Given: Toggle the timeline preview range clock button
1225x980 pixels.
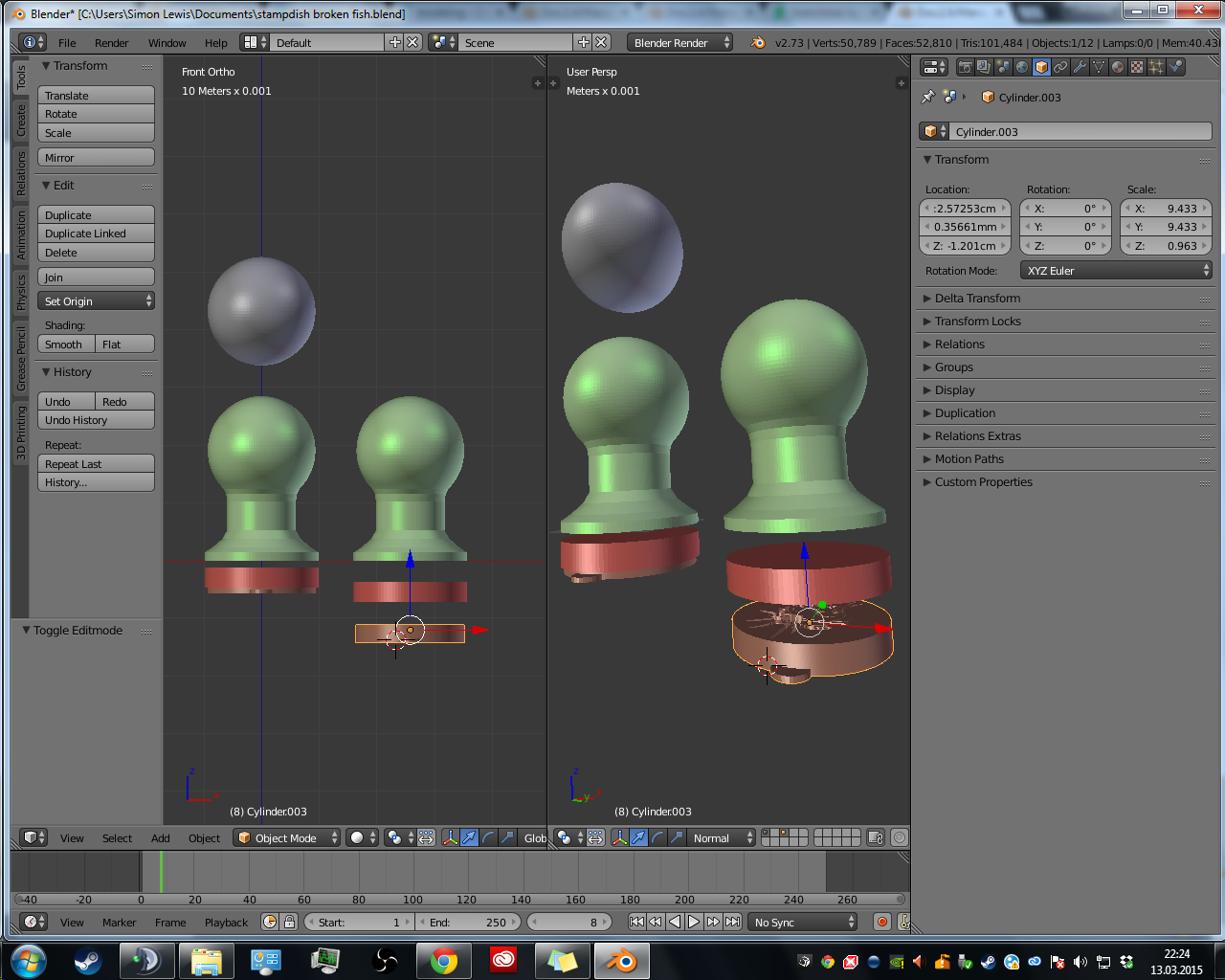Looking at the screenshot, I should pyautogui.click(x=270, y=923).
